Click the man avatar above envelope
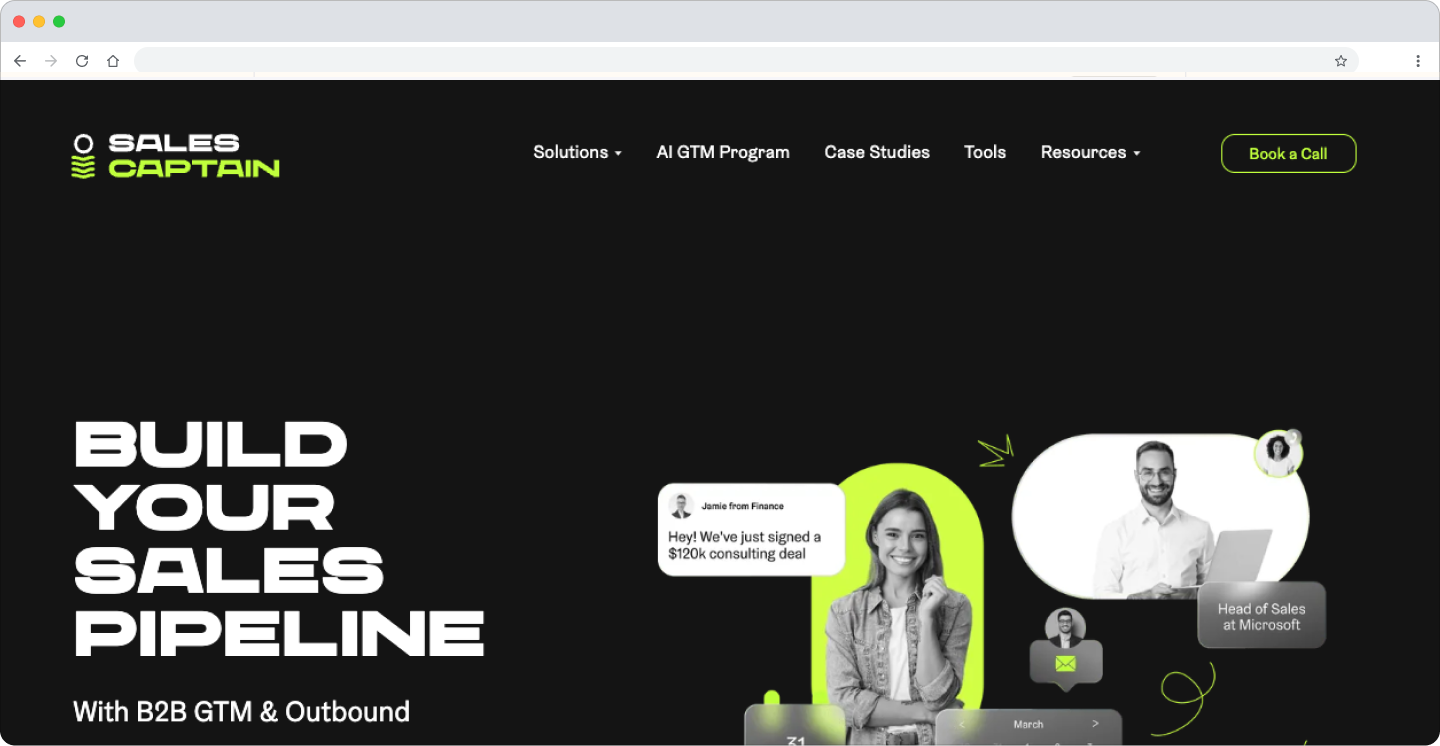The image size is (1440, 746). pyautogui.click(x=1065, y=627)
